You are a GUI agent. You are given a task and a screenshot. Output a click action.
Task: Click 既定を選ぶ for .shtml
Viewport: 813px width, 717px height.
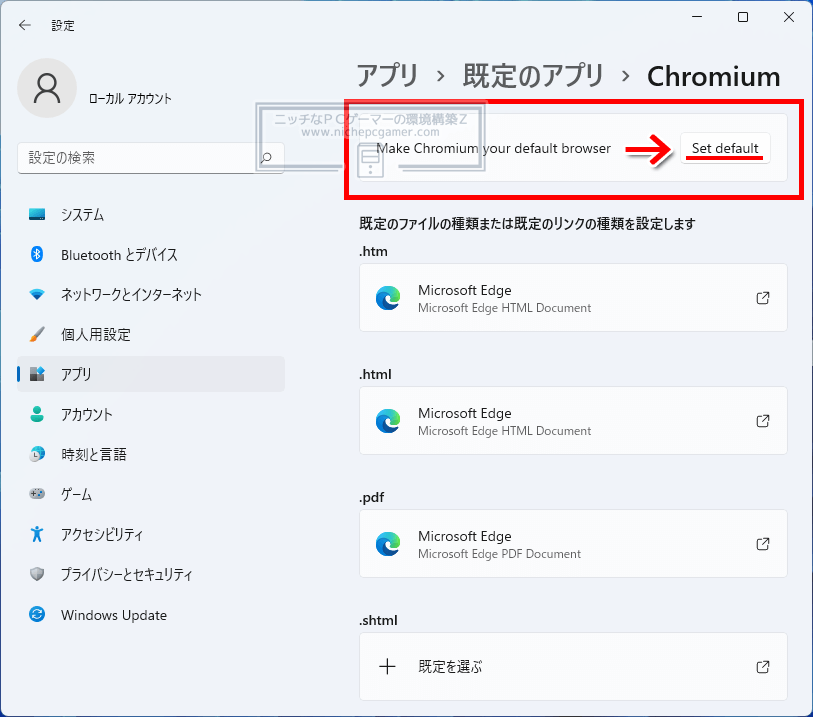(x=573, y=666)
